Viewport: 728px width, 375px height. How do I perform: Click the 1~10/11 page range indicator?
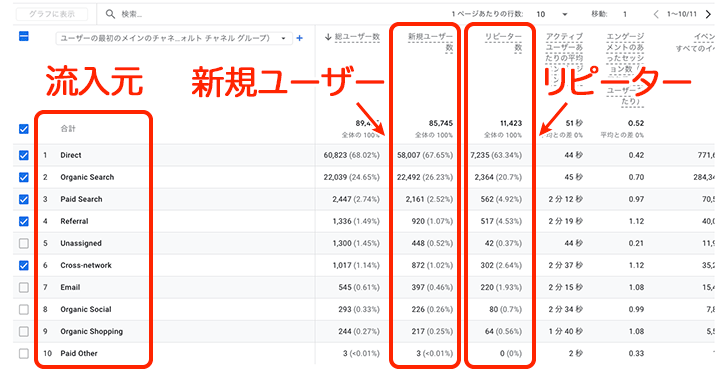click(682, 14)
